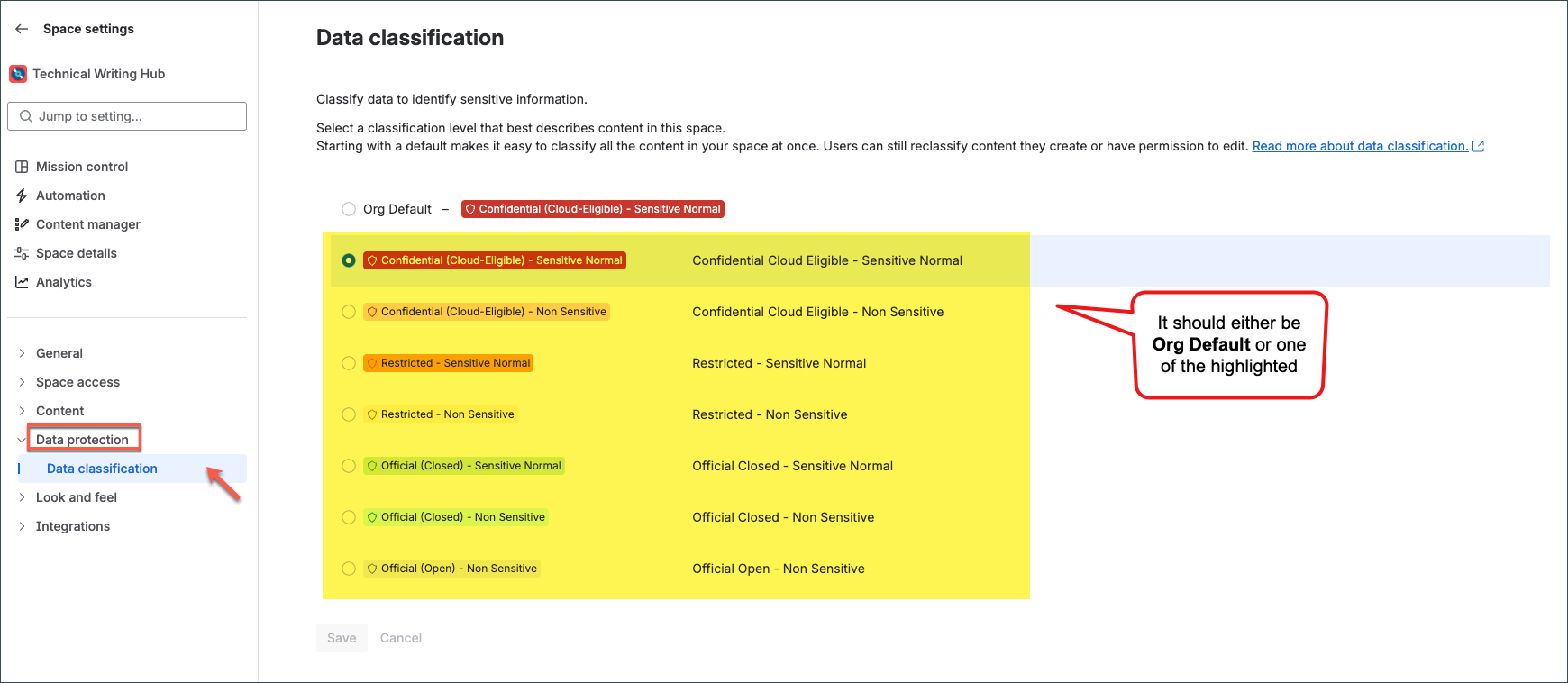Click the "Restricted - Non Sensitive" description text
The height and width of the screenshot is (683, 1568).
[x=770, y=414]
